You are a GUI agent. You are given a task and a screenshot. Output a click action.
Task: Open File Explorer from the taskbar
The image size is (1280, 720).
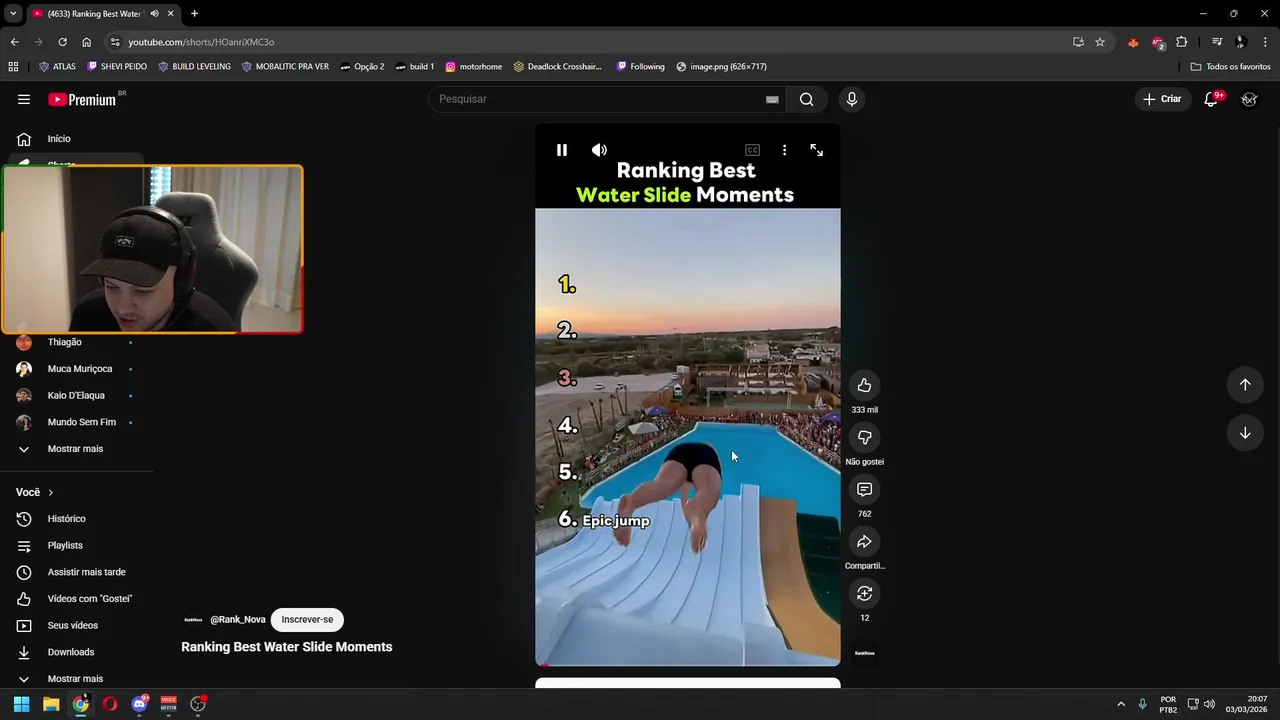[51, 704]
